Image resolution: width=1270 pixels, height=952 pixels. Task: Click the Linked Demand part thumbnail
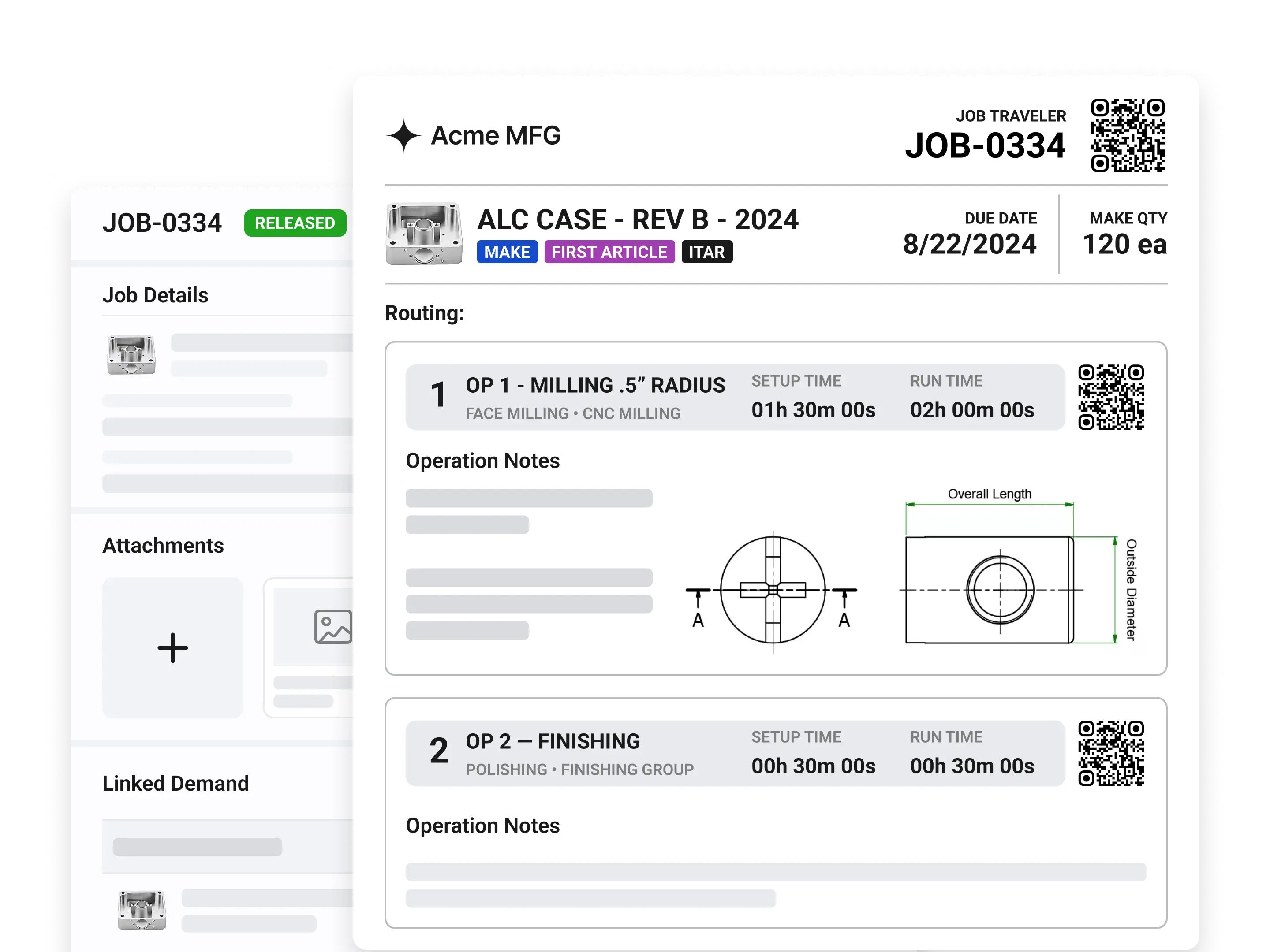pos(142,910)
